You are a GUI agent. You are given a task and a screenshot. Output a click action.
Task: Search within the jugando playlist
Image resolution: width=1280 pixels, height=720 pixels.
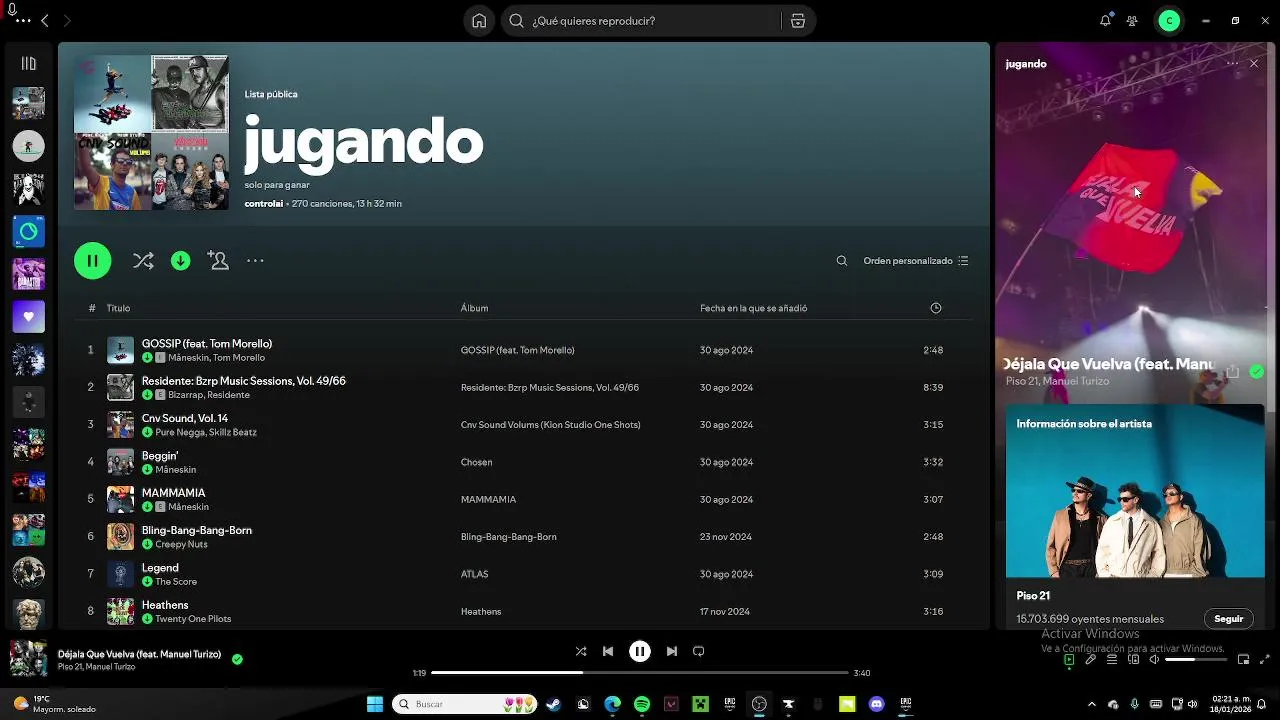(842, 261)
